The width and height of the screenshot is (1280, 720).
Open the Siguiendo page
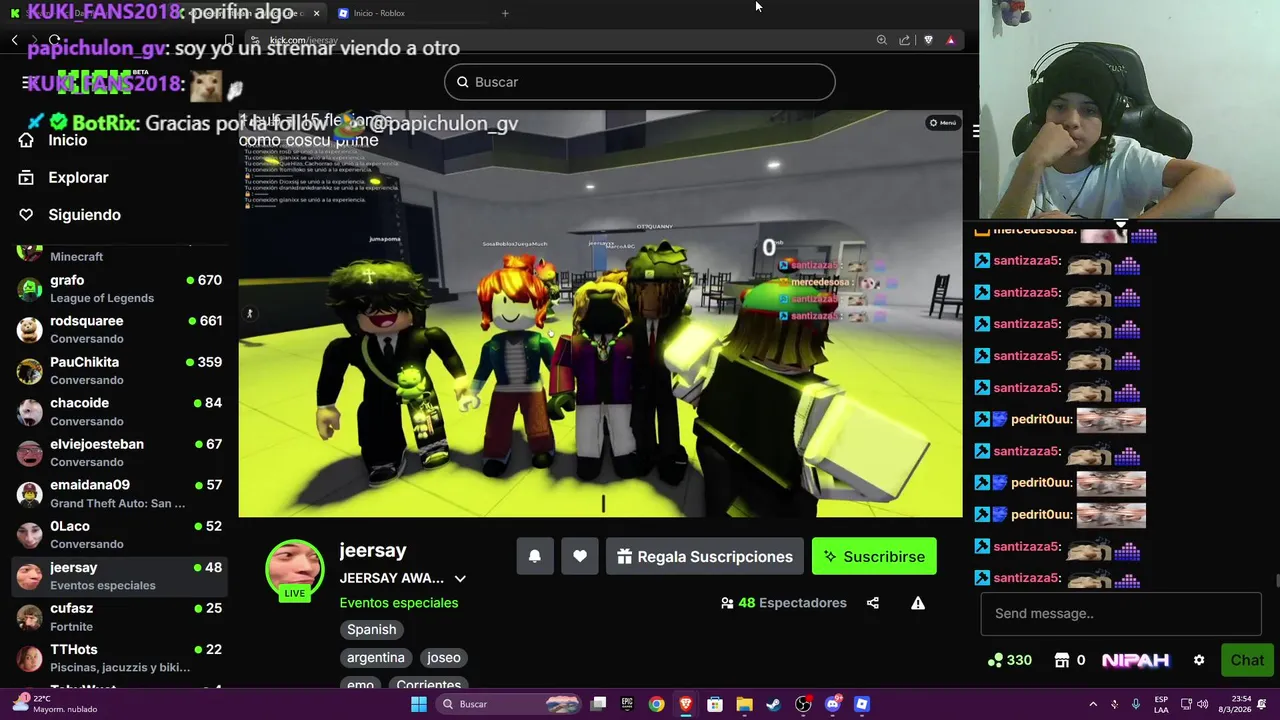tap(70, 214)
